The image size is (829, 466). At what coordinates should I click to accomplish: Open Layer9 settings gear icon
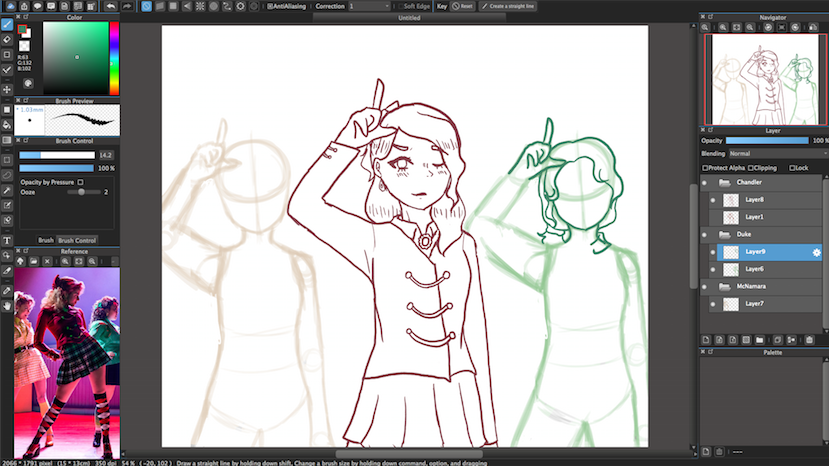[x=816, y=252]
